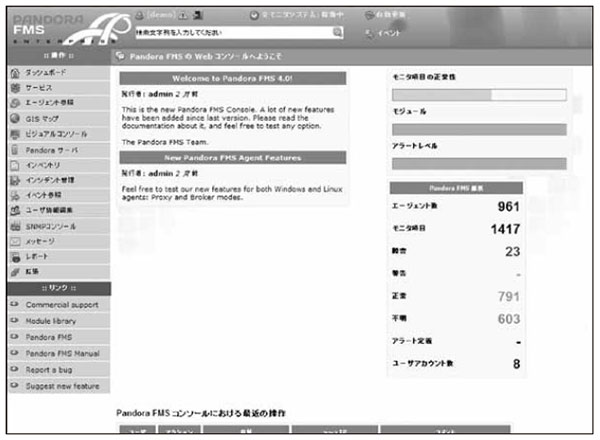600x440 pixels.
Task: Click the モニタ項目の正常性 progress bar
Action: coord(479,95)
